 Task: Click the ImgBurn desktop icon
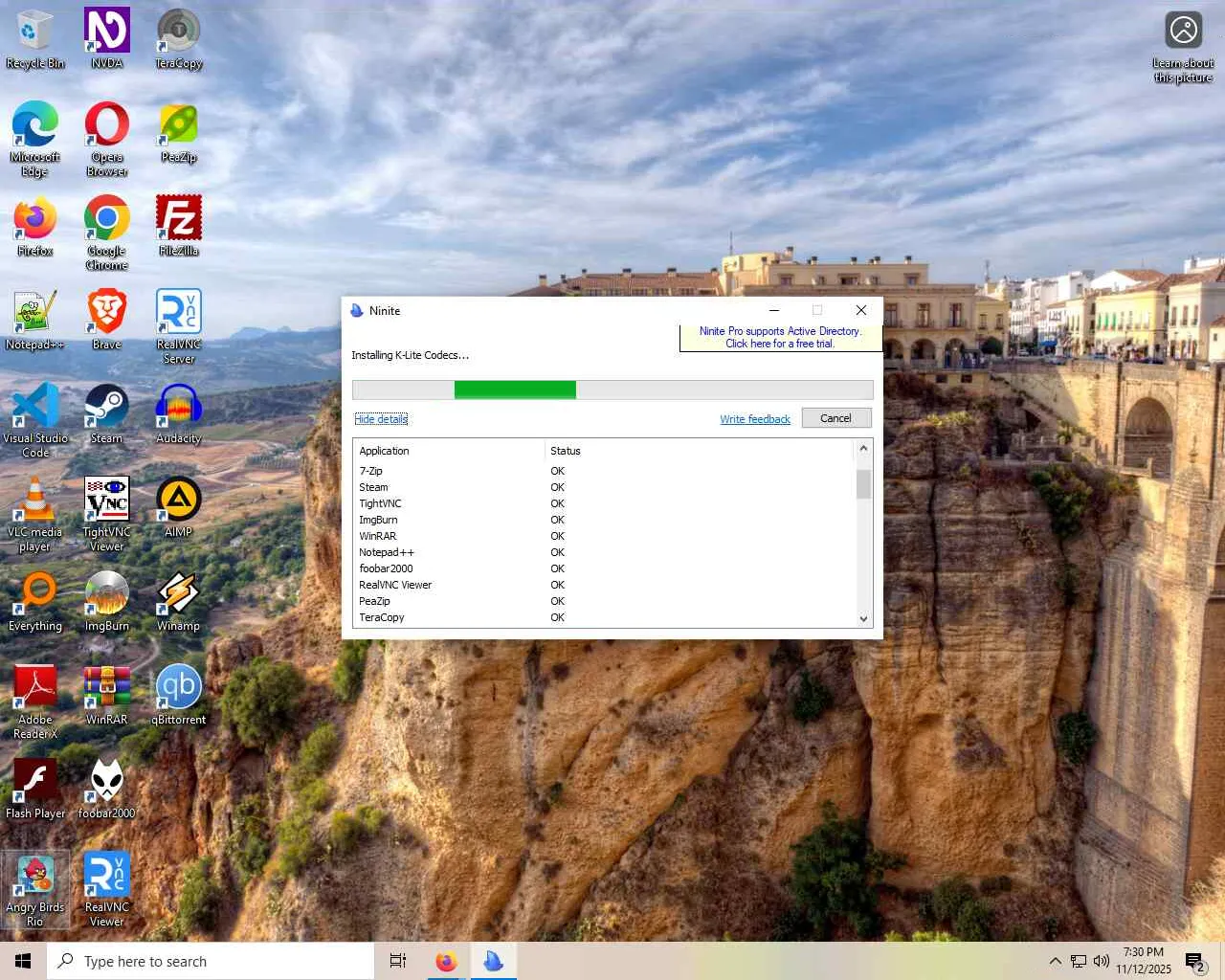pyautogui.click(x=107, y=602)
